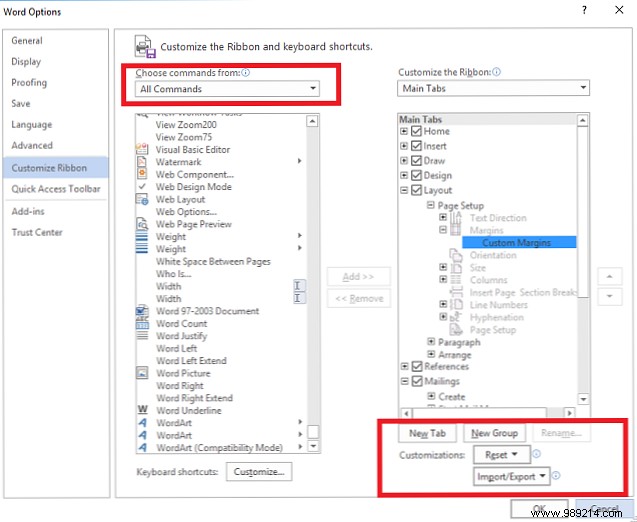Screen dimensions: 637x522
Task: Click the info icon next to Reset
Action: click(536, 454)
